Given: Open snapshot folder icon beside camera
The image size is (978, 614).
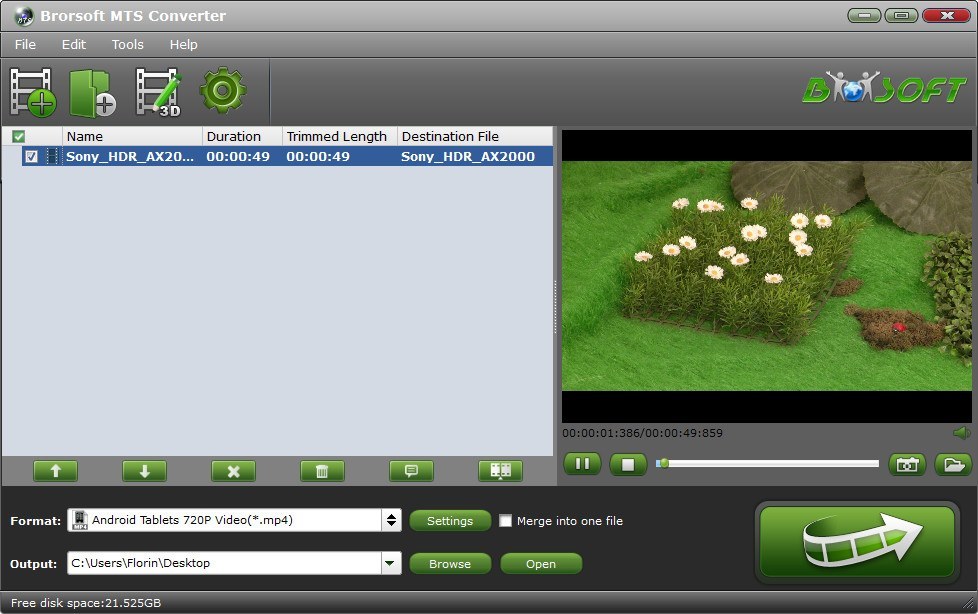Looking at the screenshot, I should 954,465.
